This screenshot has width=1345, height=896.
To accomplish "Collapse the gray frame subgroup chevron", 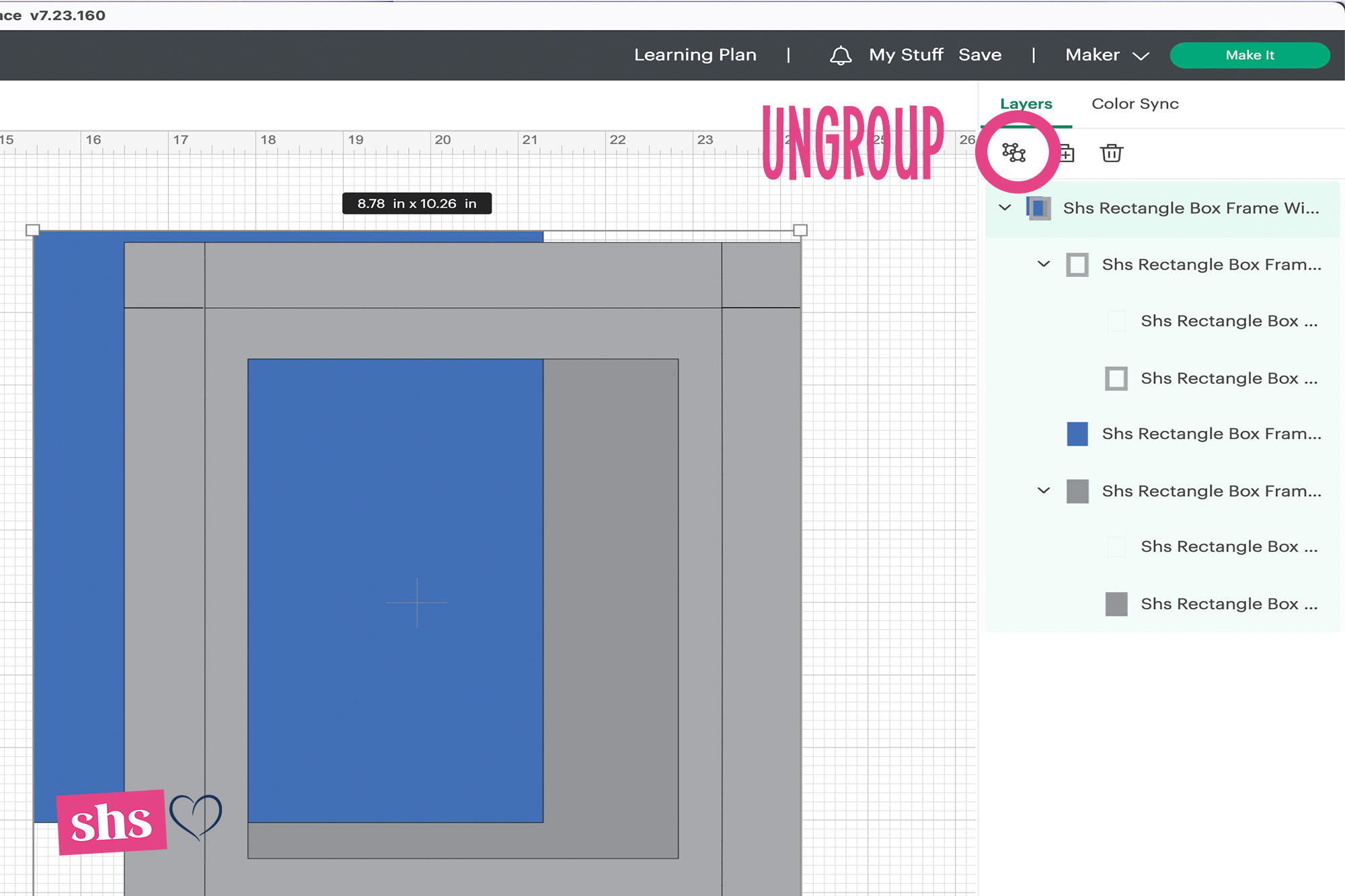I will (x=1042, y=264).
